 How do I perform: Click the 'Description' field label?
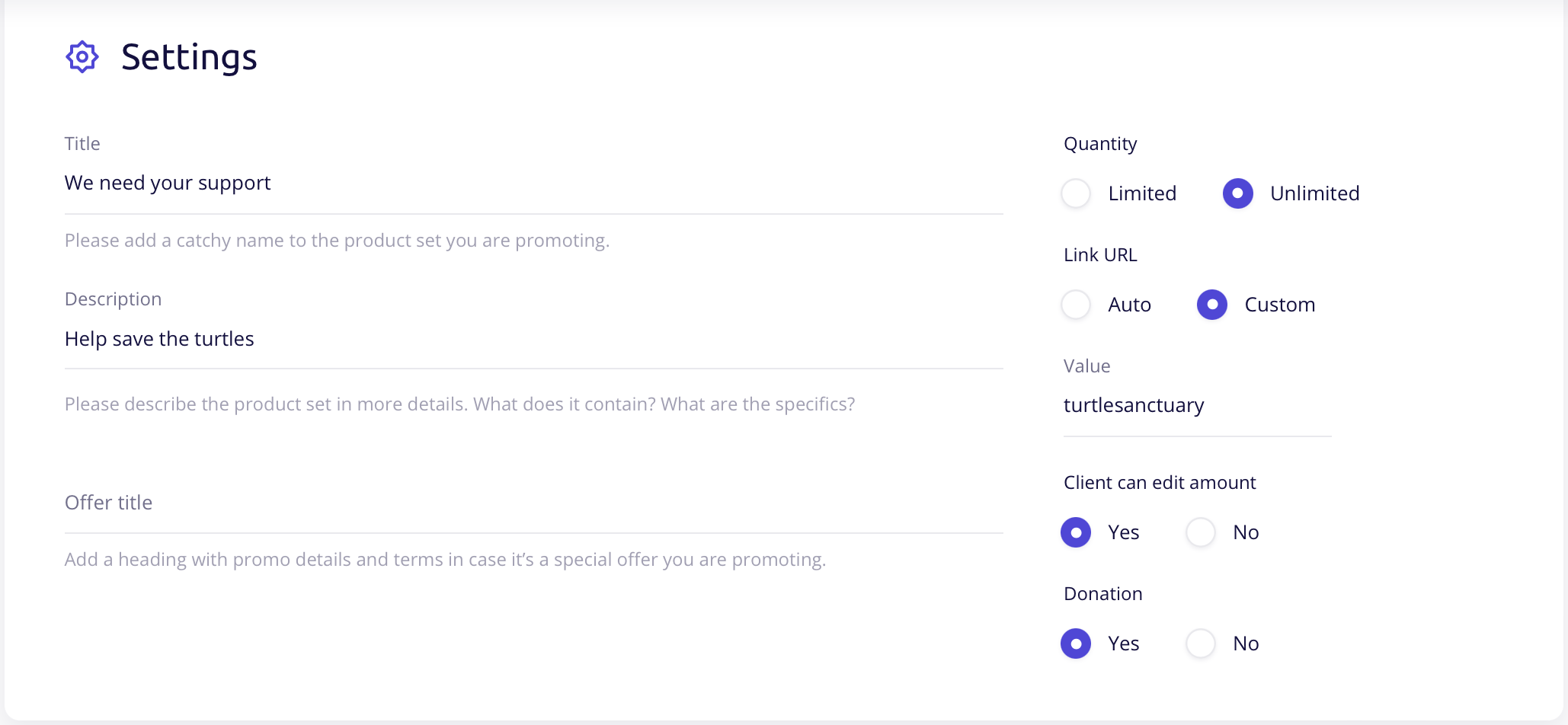pyautogui.click(x=113, y=299)
